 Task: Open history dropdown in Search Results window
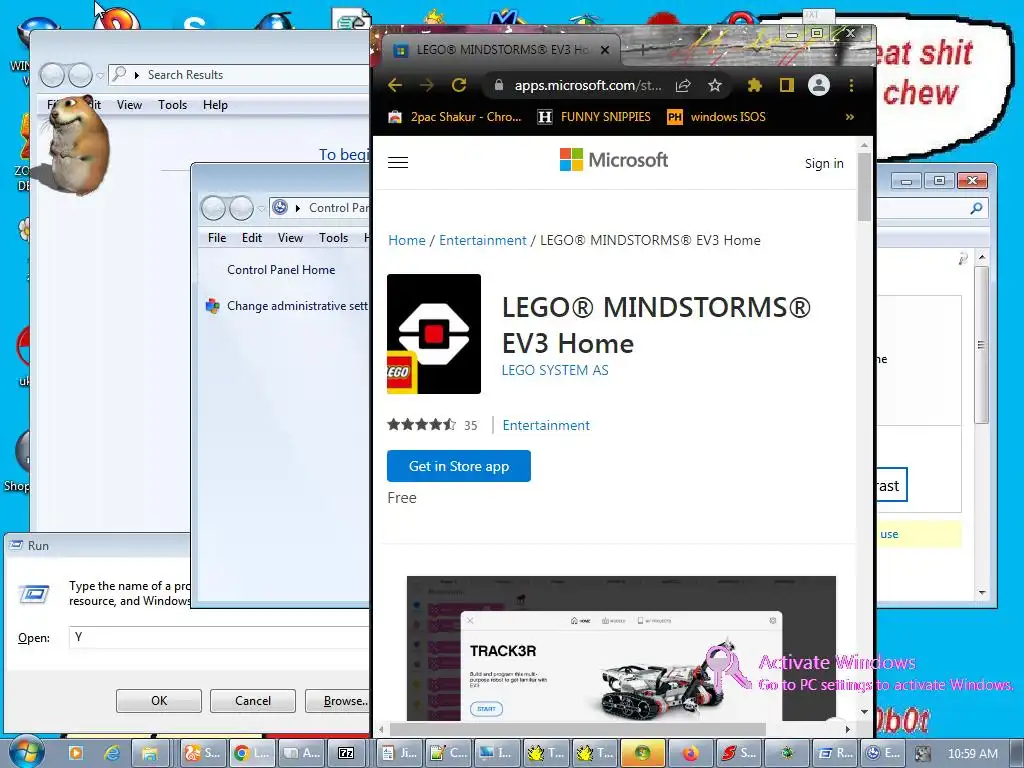pyautogui.click(x=100, y=76)
